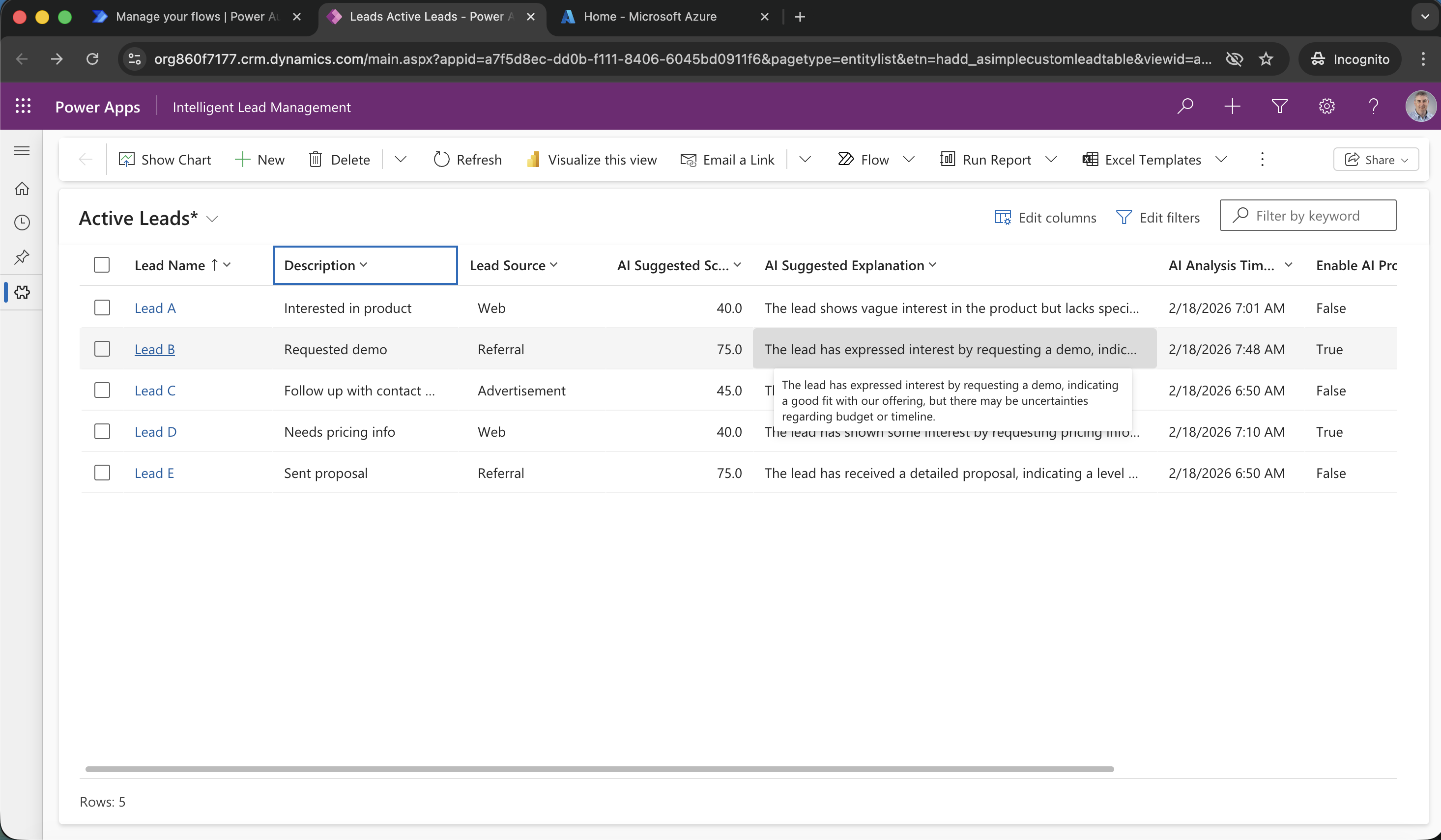Screen dimensions: 1441x840
Task: Tick the checkbox for Lead D
Action: click(102, 431)
